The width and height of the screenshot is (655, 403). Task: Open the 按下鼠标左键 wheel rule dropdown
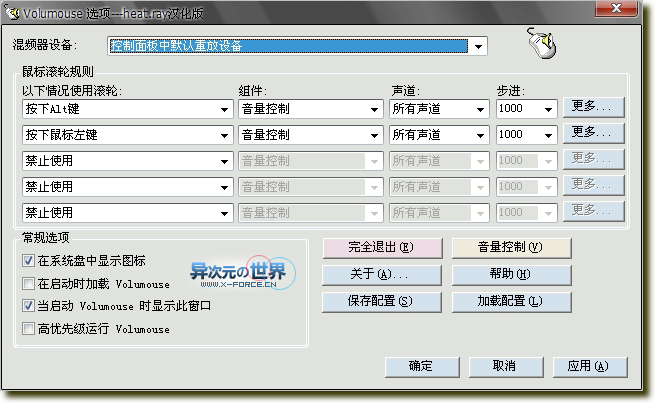click(x=127, y=135)
